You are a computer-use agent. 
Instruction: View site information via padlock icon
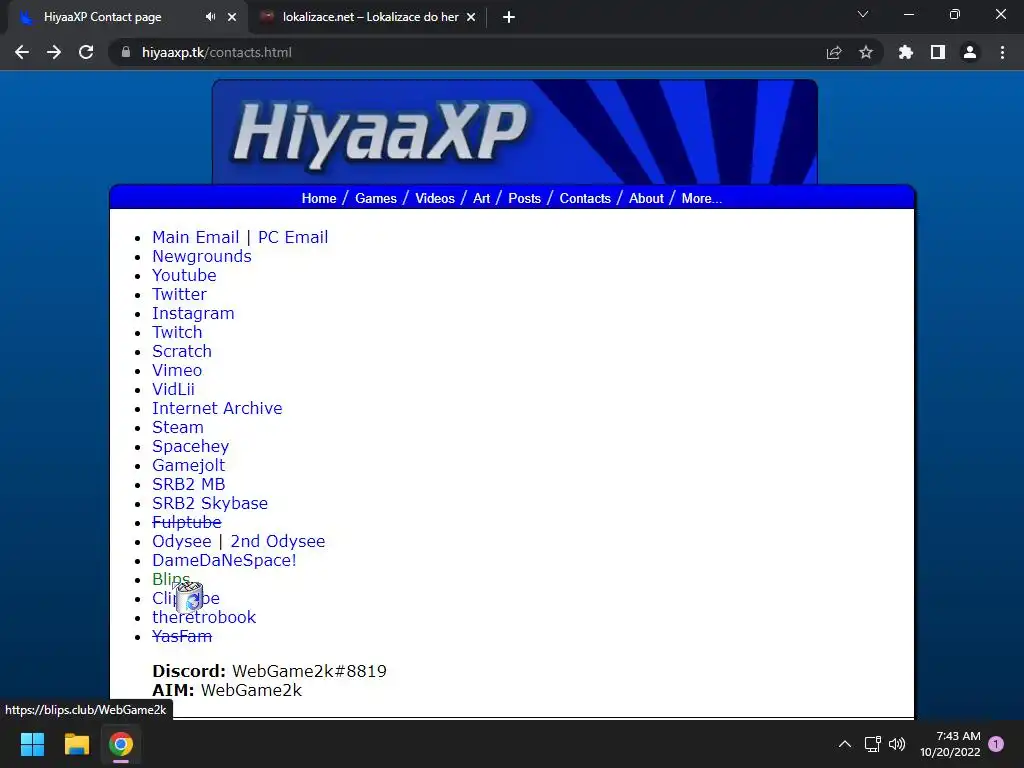coord(125,52)
